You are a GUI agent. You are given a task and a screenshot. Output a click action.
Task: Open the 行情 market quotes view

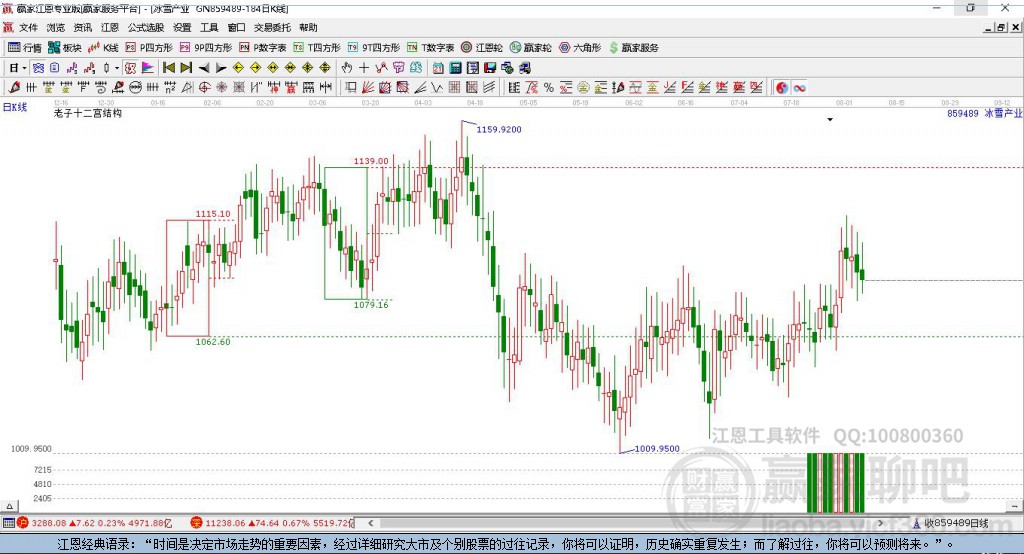(25, 48)
